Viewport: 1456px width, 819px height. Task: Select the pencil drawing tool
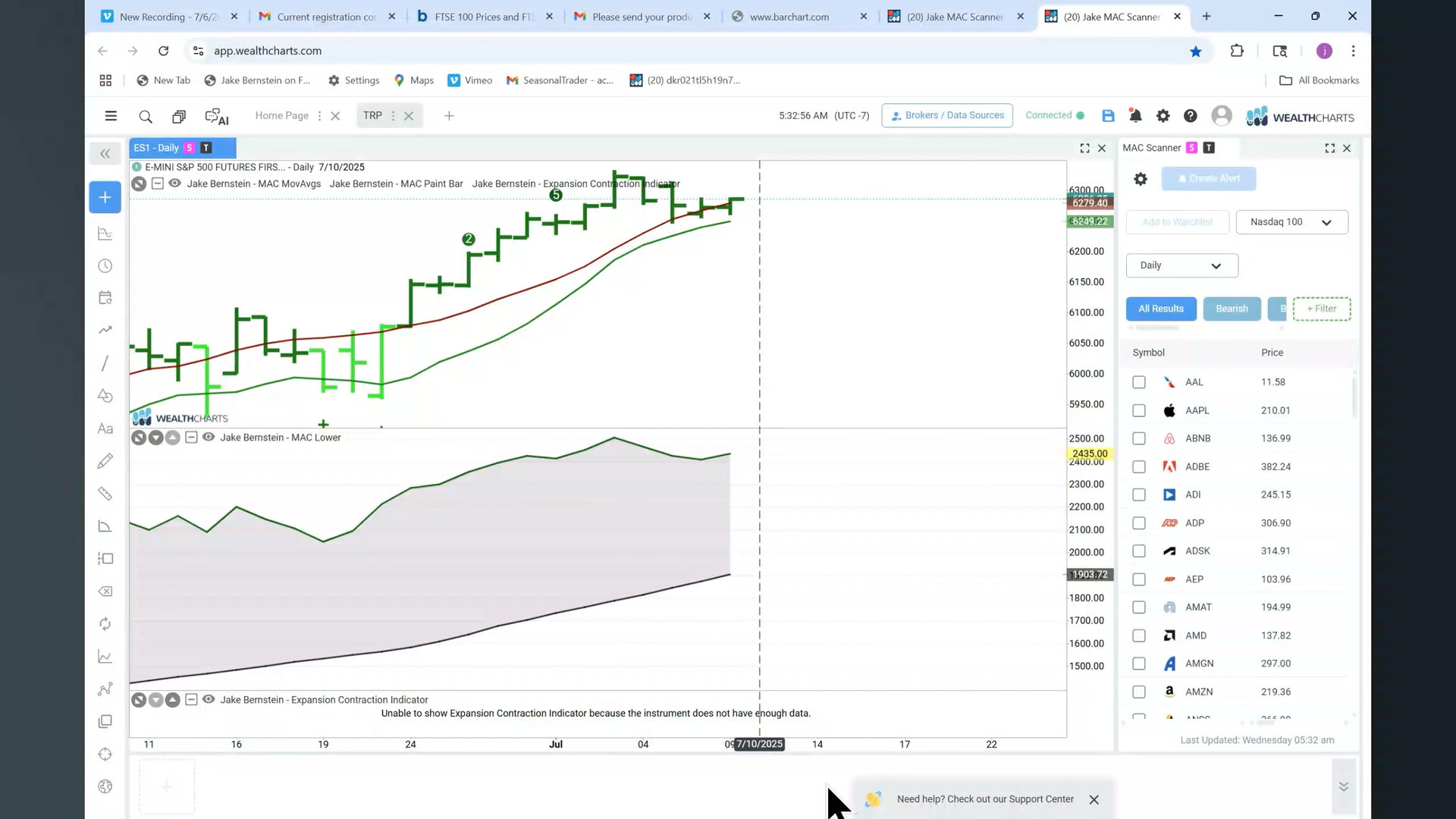(x=105, y=461)
